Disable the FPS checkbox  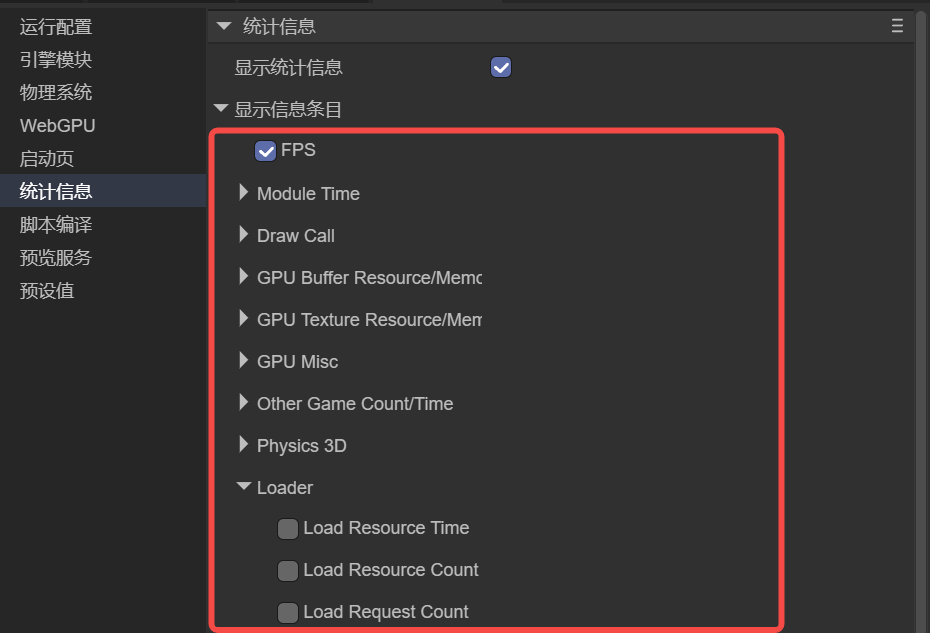[x=266, y=151]
